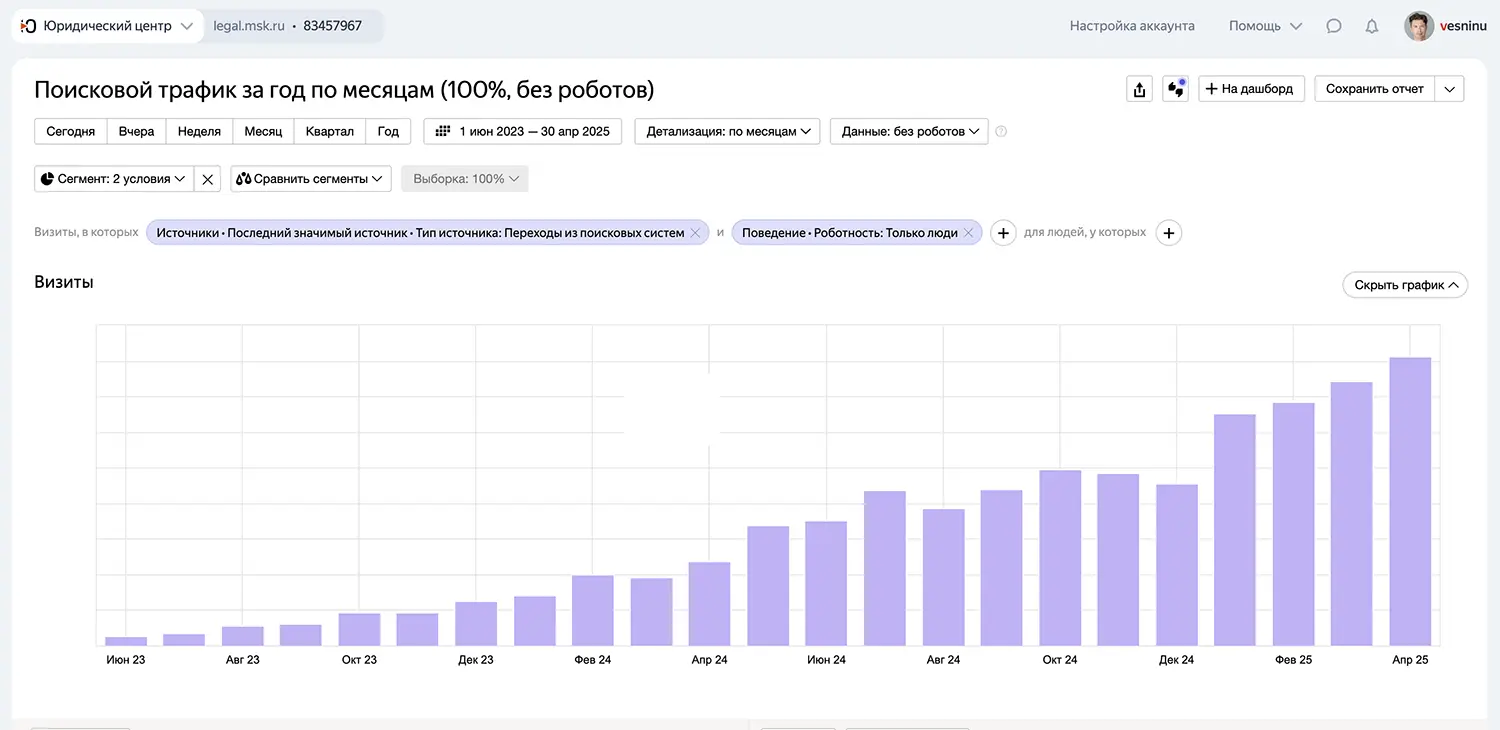This screenshot has width=1500, height=730.
Task: Open the chat messages icon
Action: (1333, 26)
